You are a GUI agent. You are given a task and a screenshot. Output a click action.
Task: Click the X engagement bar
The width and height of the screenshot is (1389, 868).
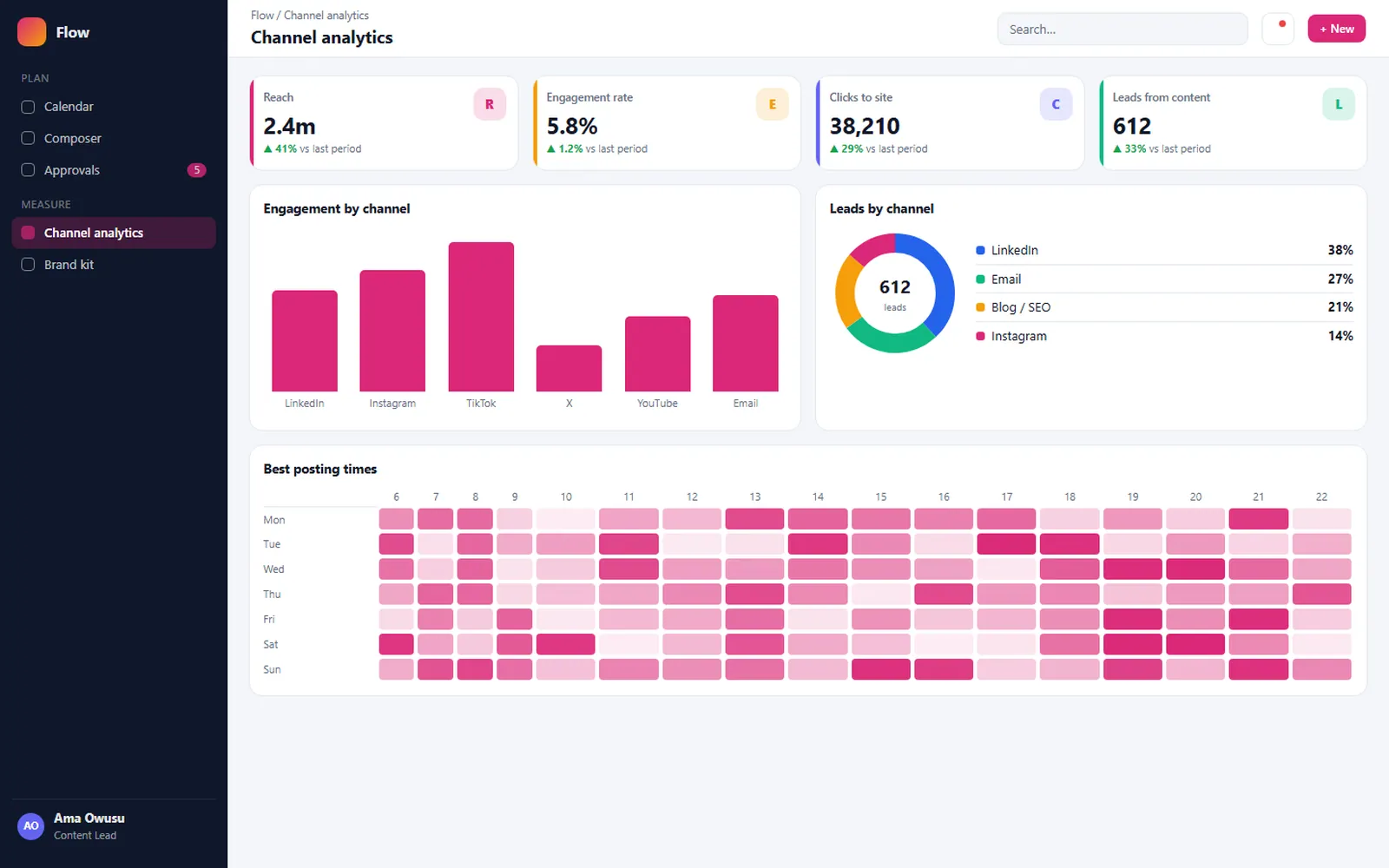click(569, 368)
